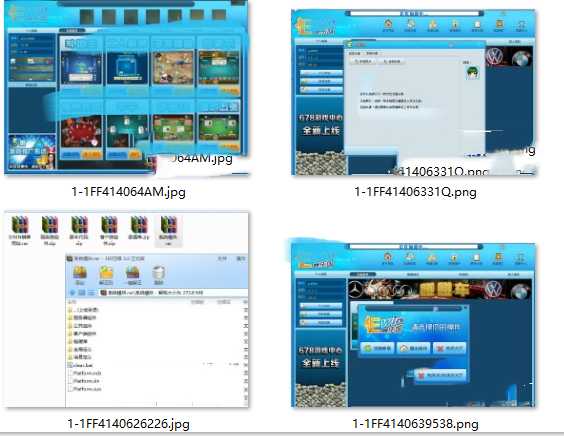Click the first folder in the archive file list
Image resolution: width=564 pixels, height=436 pixels.
(x=83, y=310)
